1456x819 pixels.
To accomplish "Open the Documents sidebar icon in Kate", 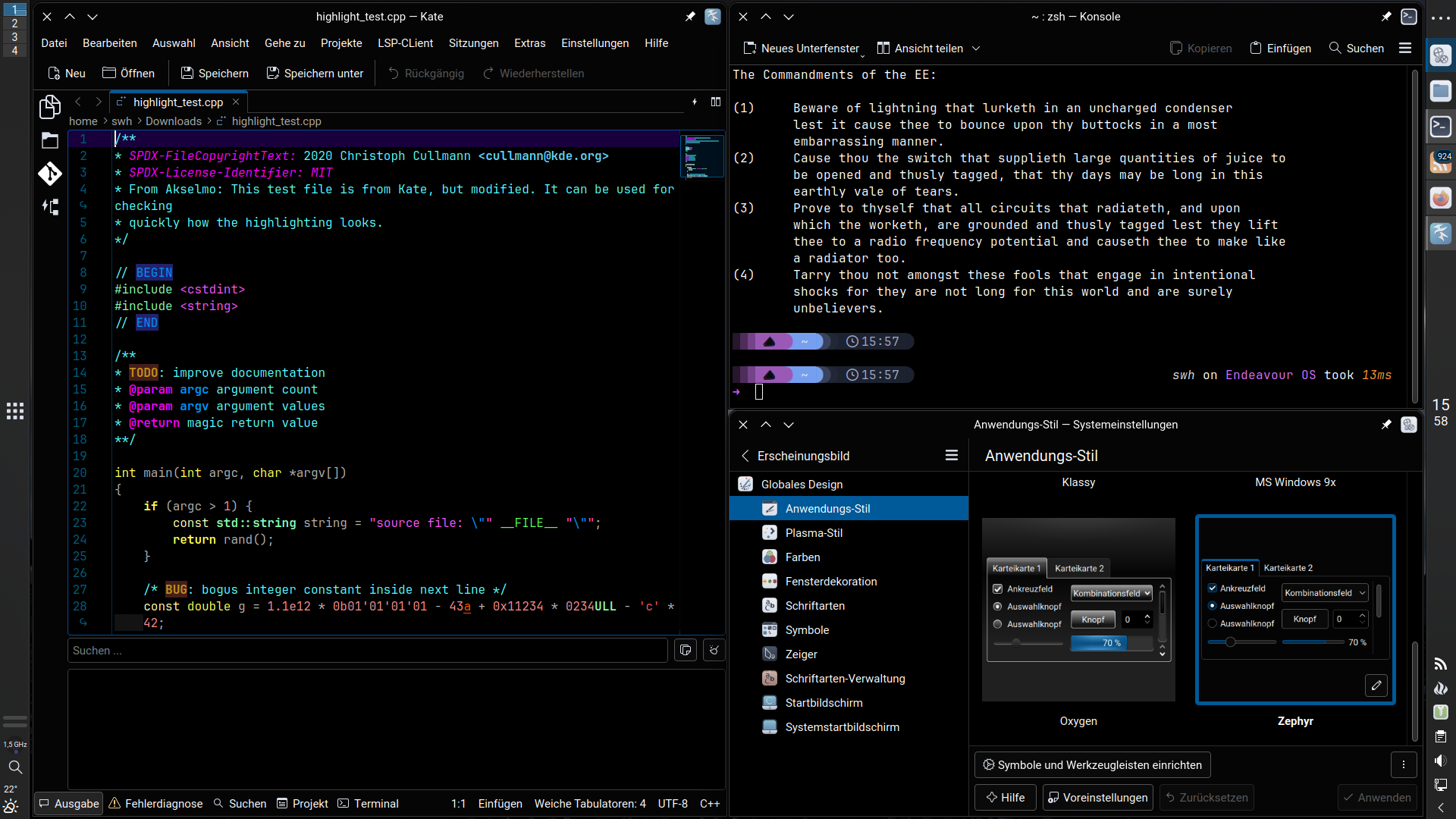I will pyautogui.click(x=50, y=107).
